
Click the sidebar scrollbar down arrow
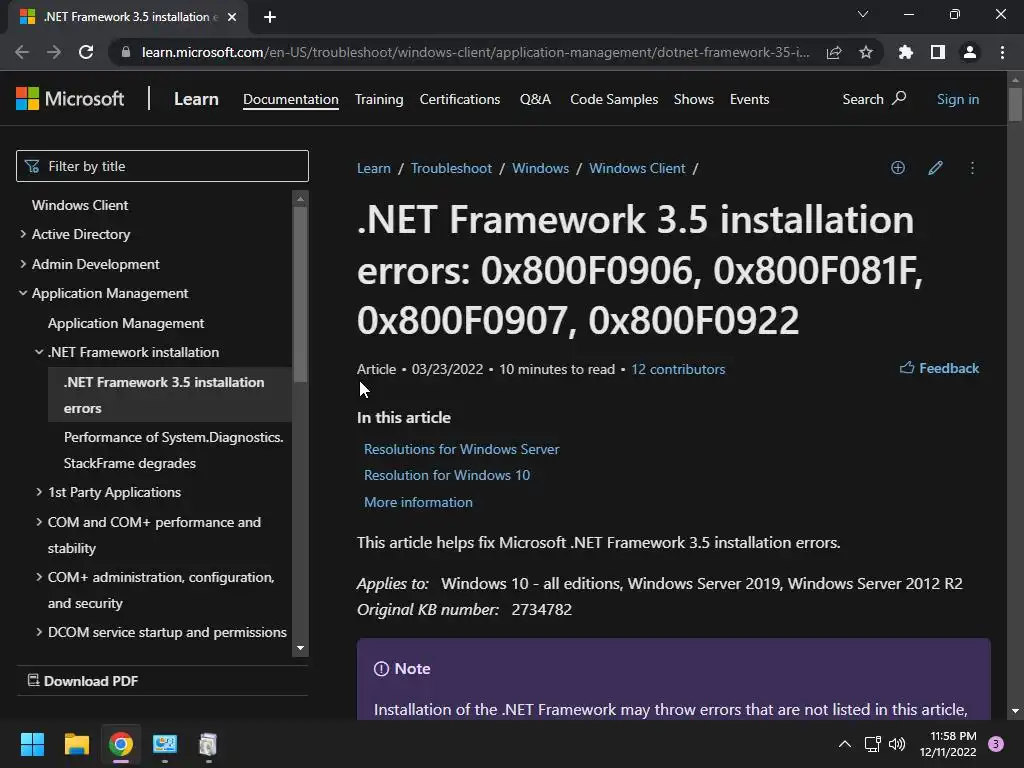click(300, 648)
